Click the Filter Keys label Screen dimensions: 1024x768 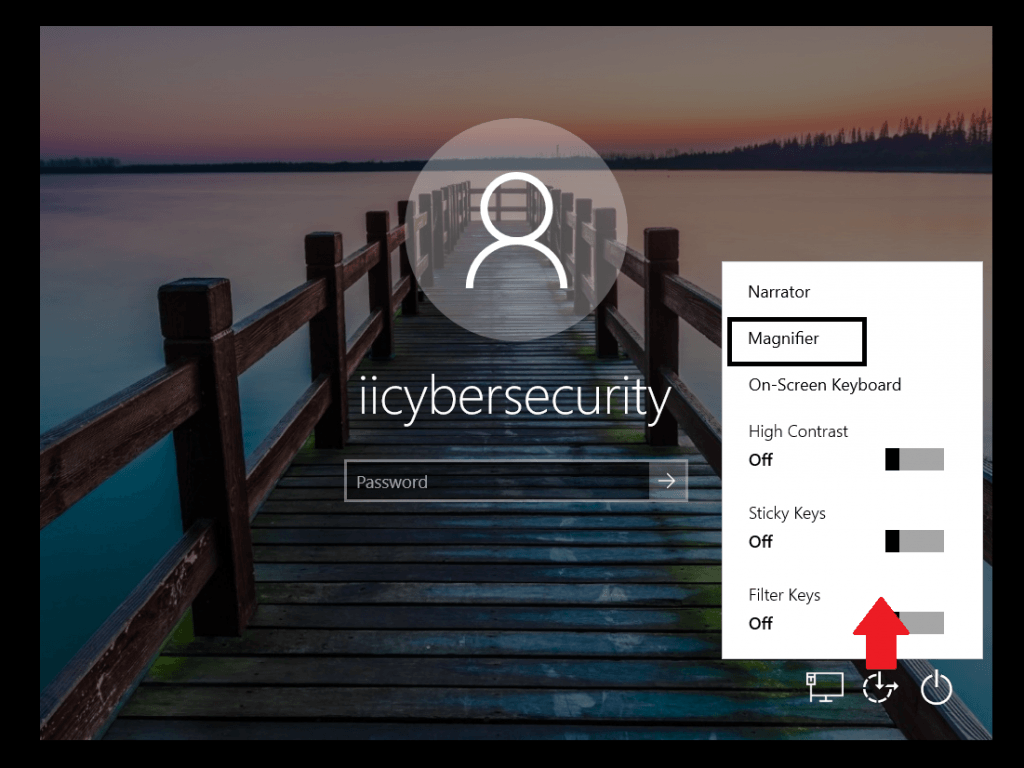point(784,595)
